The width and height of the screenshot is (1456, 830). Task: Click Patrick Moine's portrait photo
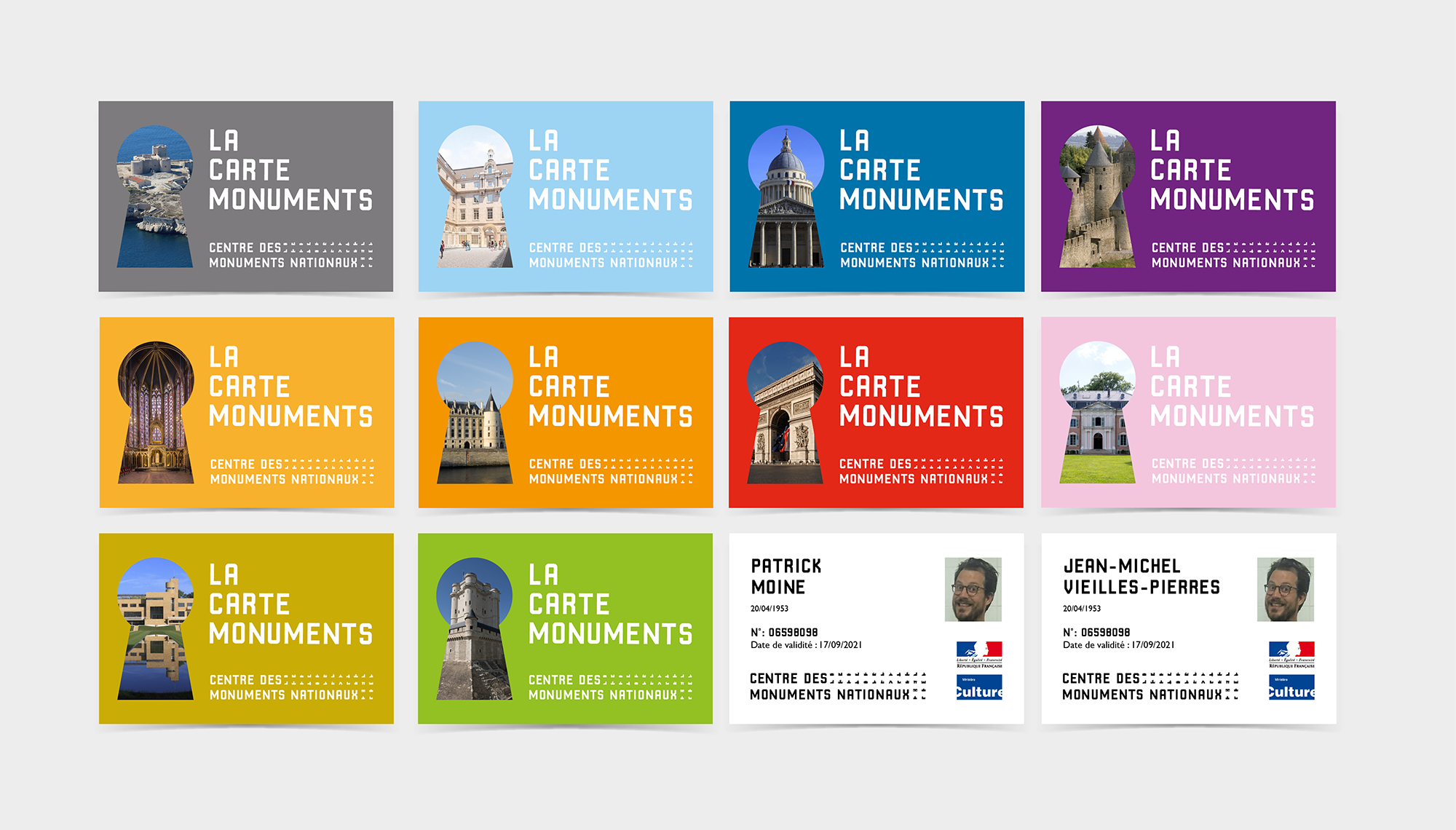pos(973,590)
